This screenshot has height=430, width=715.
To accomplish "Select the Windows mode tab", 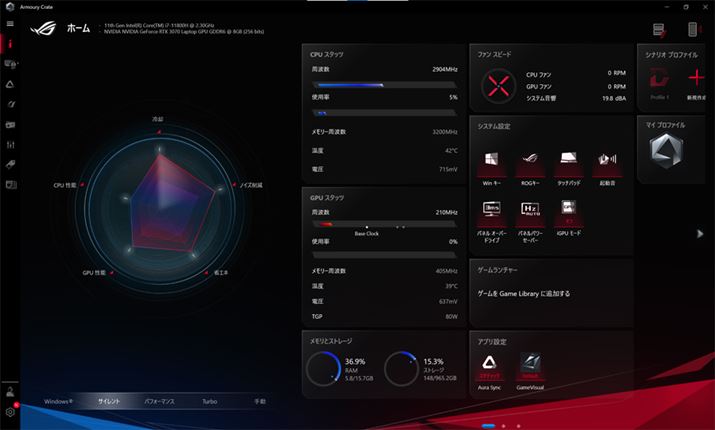I will click(x=59, y=401).
